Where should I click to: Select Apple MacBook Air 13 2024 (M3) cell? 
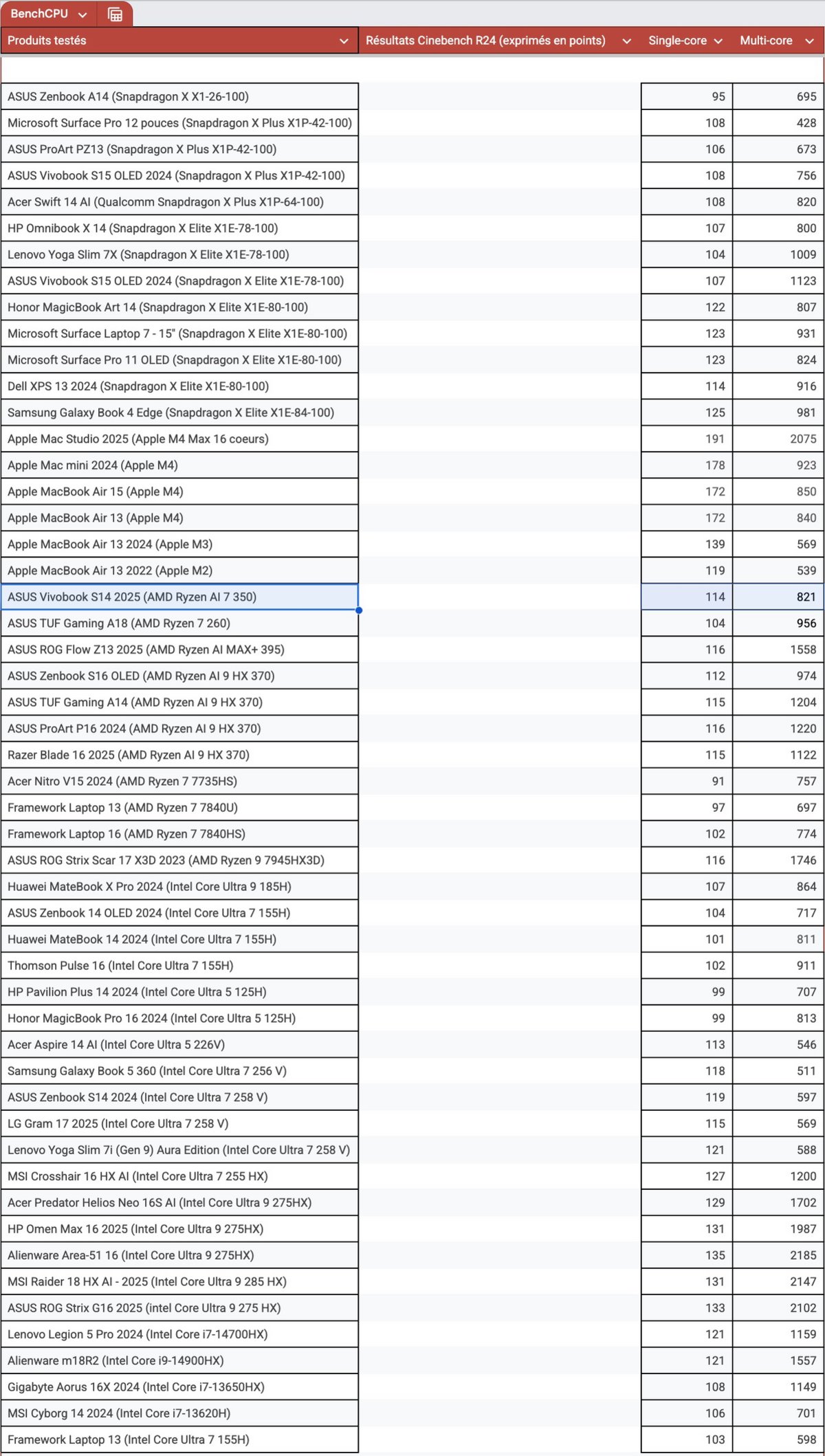pos(179,544)
